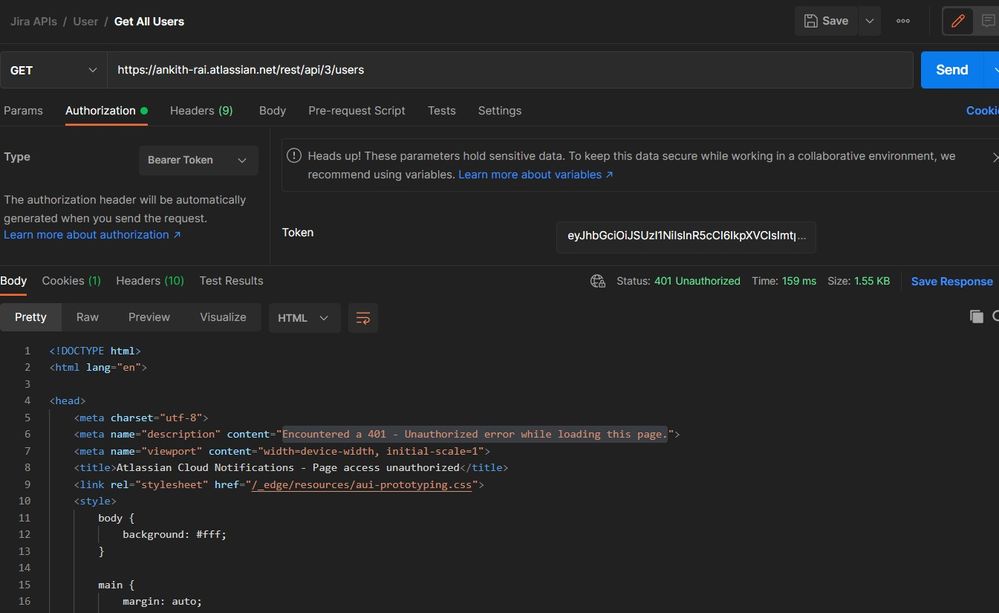Open the Tests tab
The width and height of the screenshot is (999, 613).
[442, 111]
